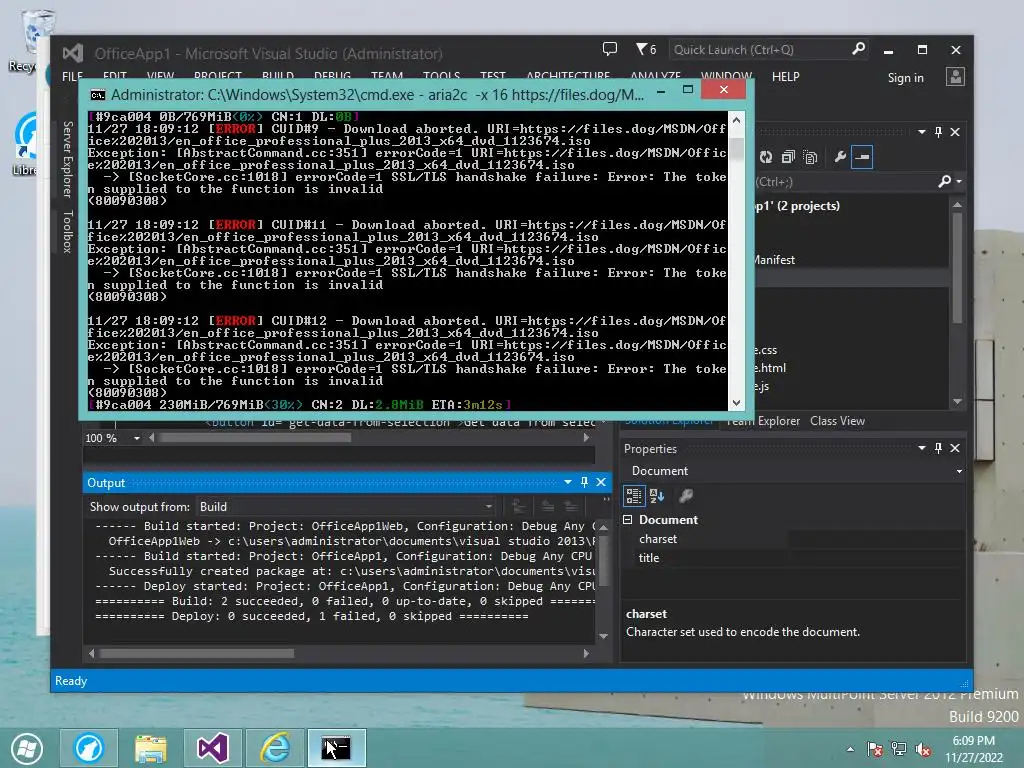The image size is (1024, 768).
Task: Toggle the Preview Selected Items button
Action: (x=862, y=157)
